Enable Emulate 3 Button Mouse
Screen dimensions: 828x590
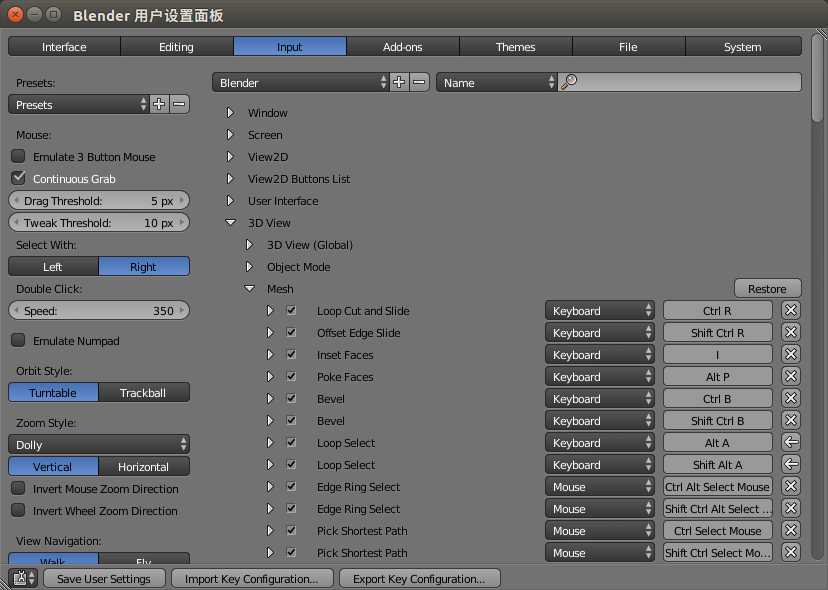[18, 156]
